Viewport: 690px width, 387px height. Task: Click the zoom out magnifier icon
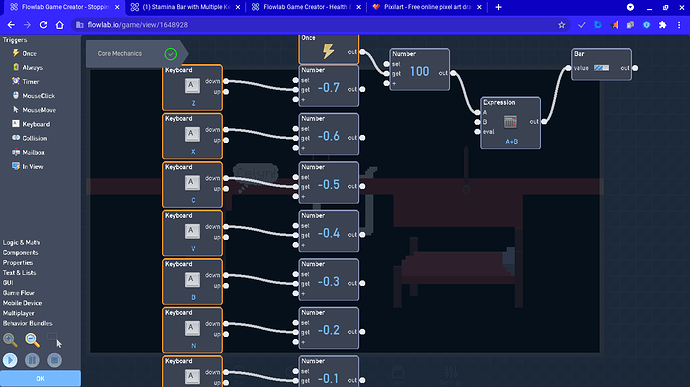32,340
